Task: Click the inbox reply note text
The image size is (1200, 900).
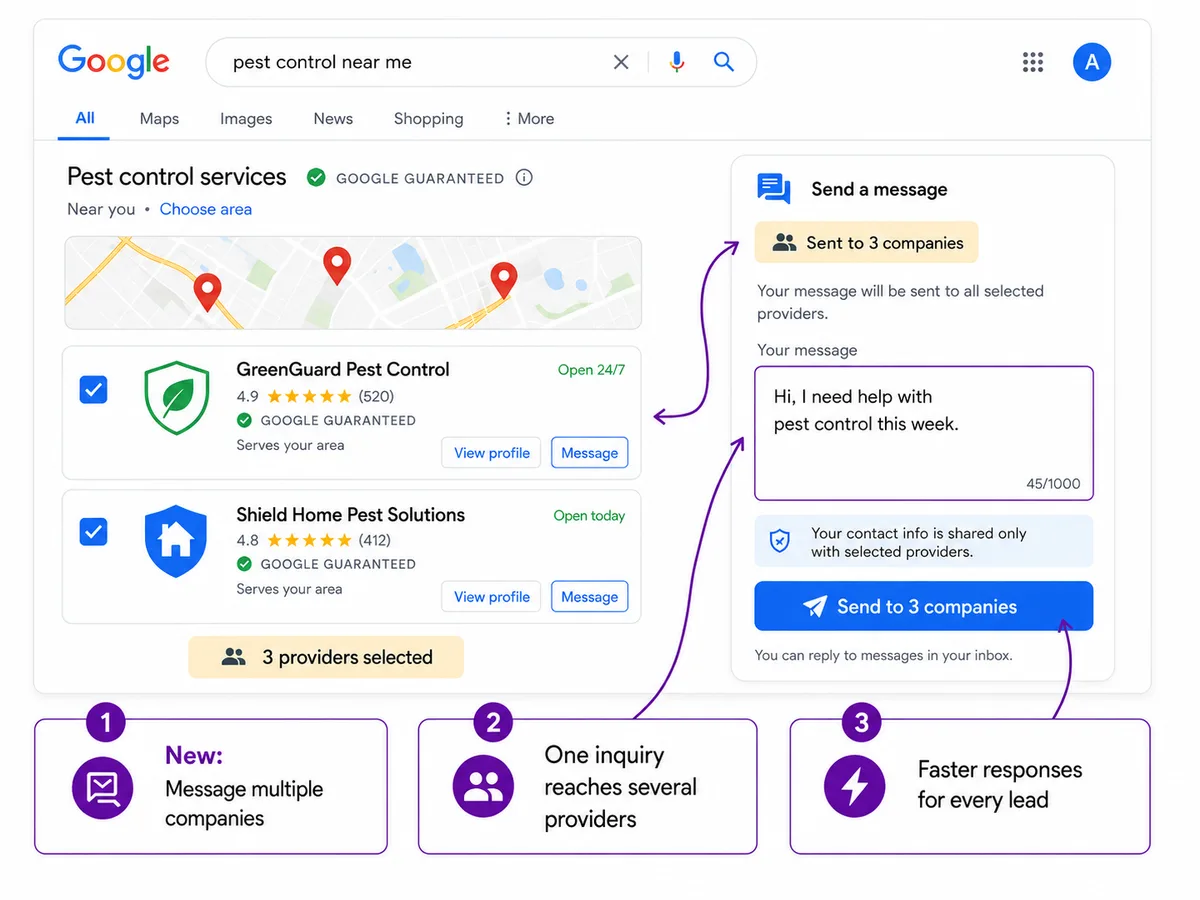Action: click(883, 655)
